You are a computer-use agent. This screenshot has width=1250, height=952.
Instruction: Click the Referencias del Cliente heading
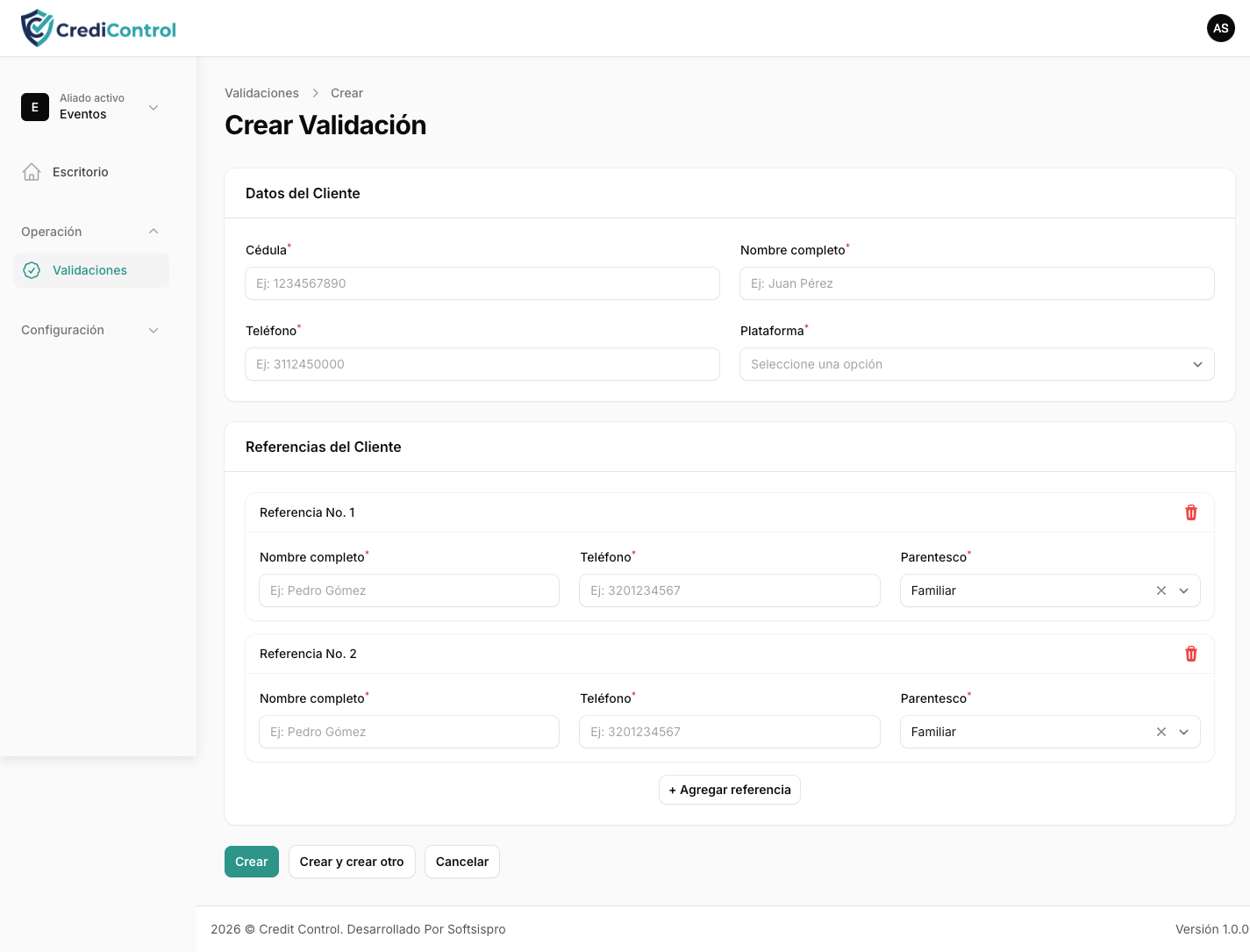click(x=324, y=447)
